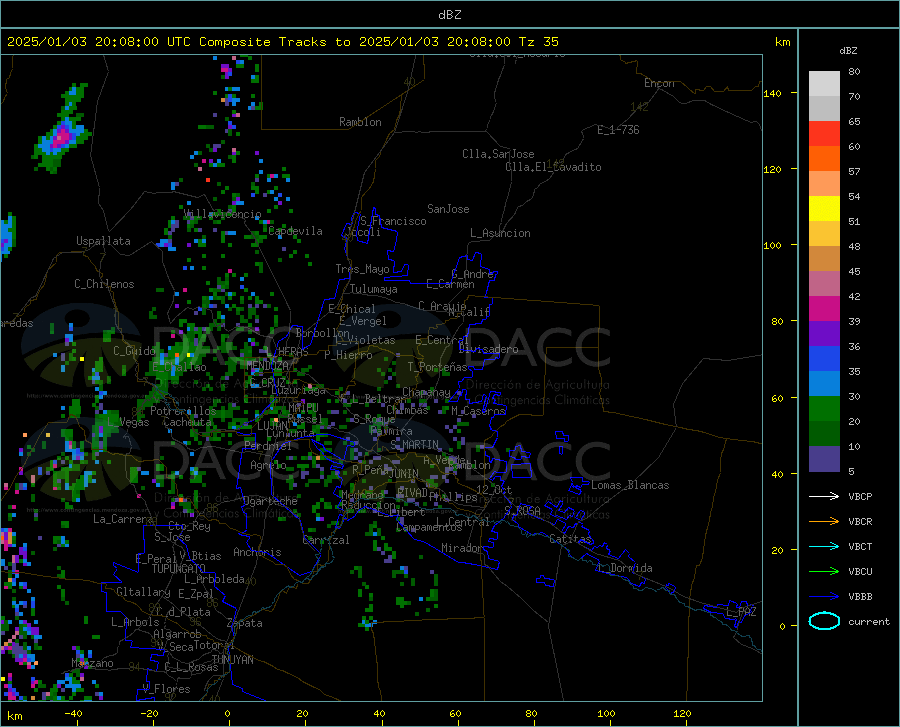Click the V_Flores map label

[166, 689]
